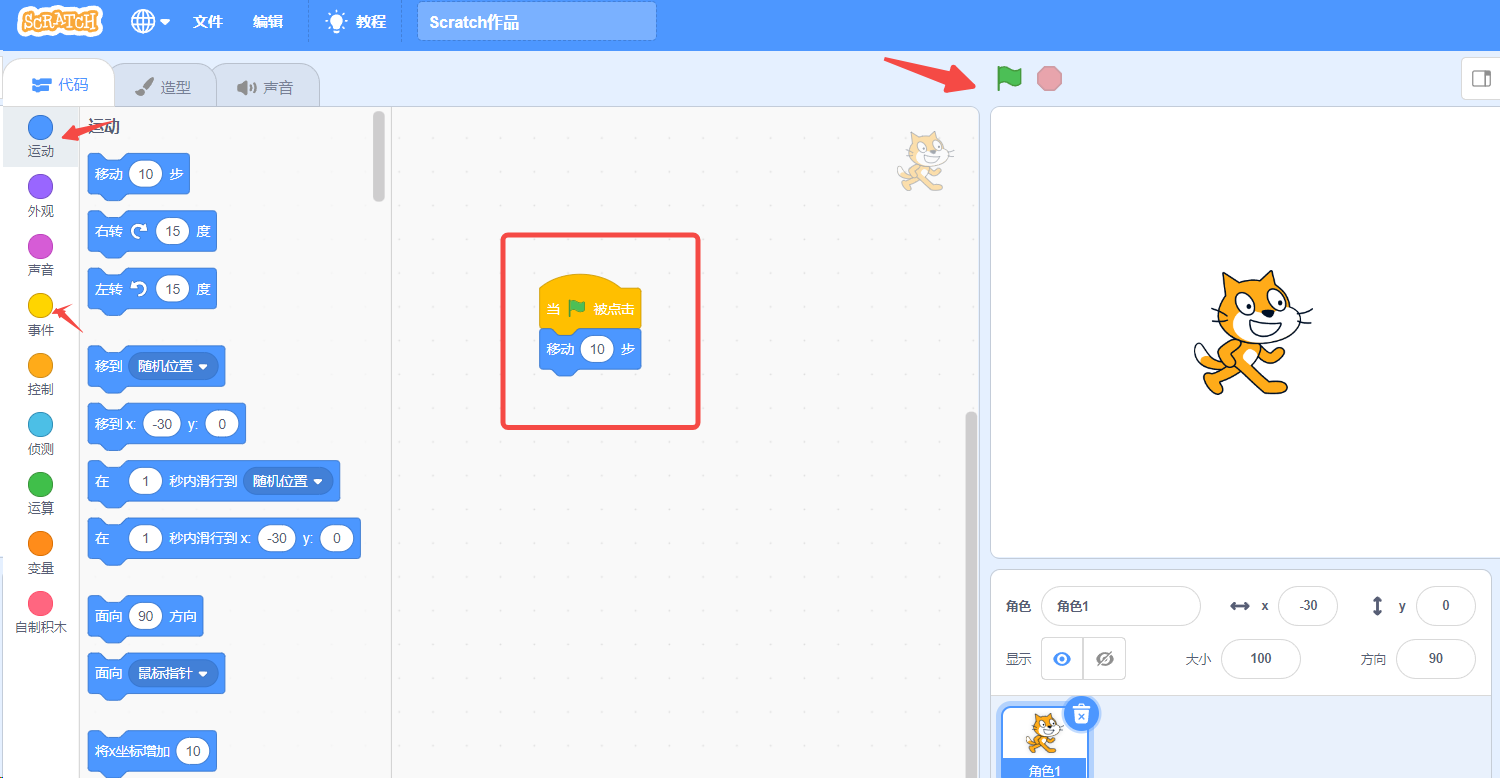Open the 文件 menu
Image resolution: width=1500 pixels, height=778 pixels.
(x=208, y=21)
